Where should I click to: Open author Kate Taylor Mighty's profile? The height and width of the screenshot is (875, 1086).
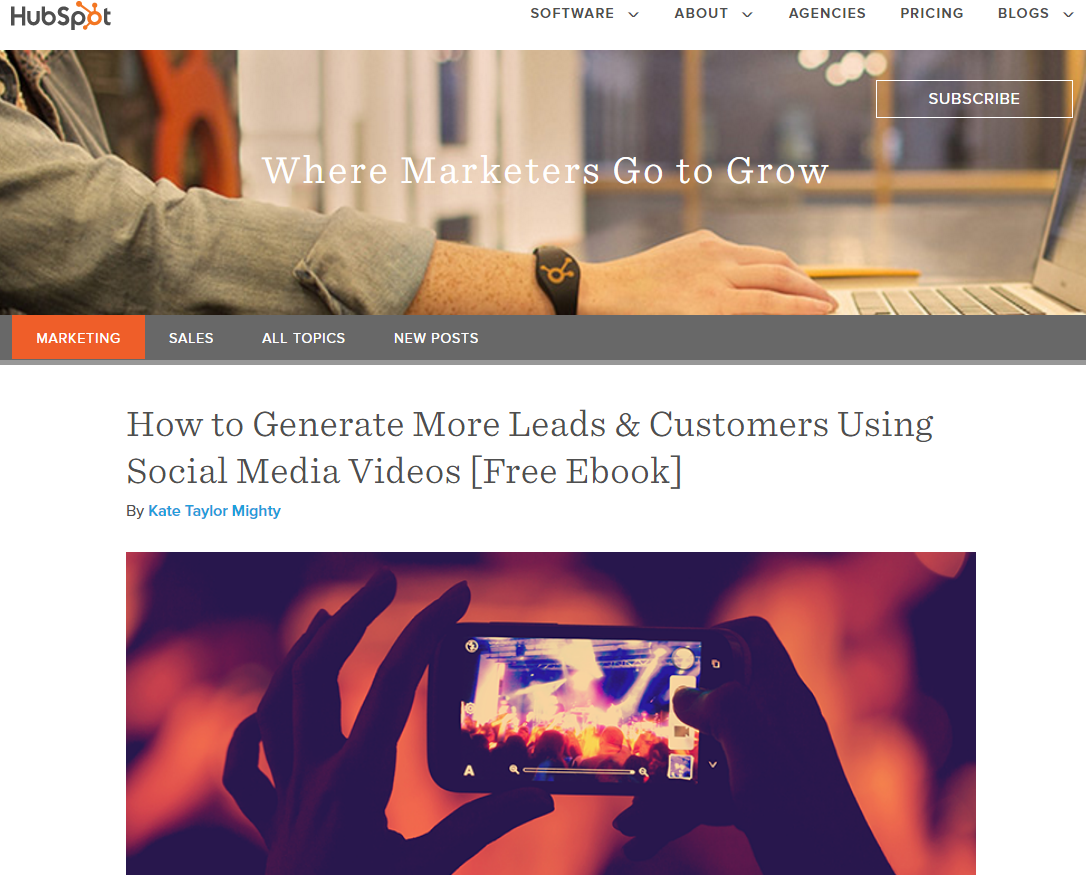(214, 511)
